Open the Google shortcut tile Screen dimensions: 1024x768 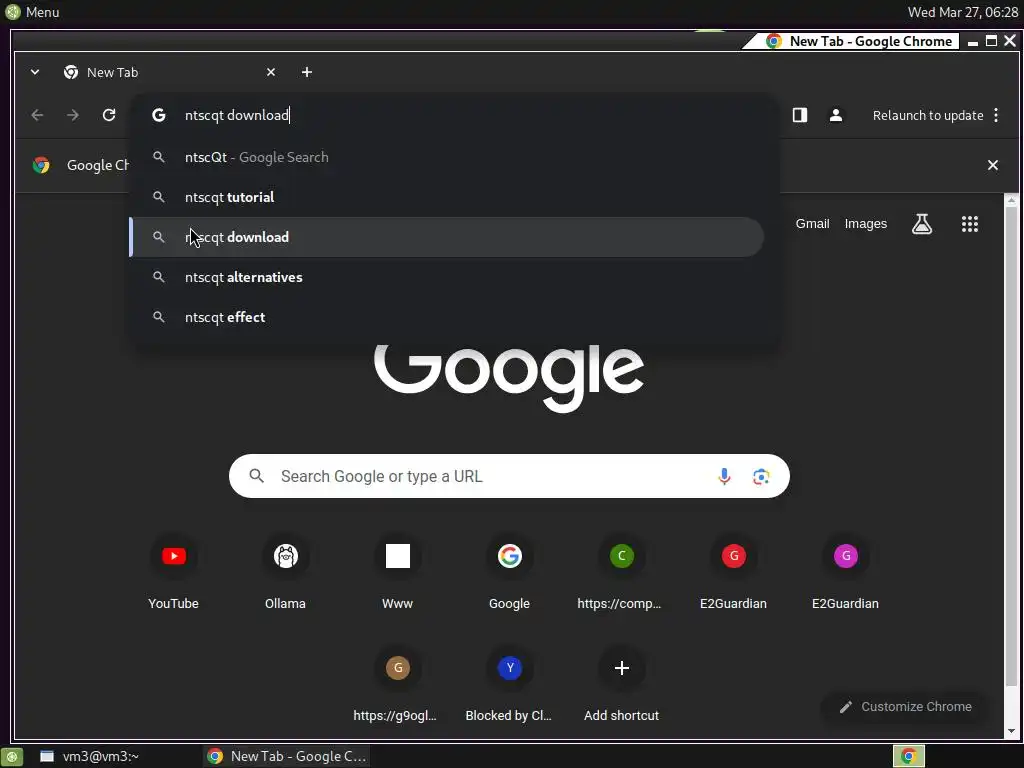click(509, 573)
